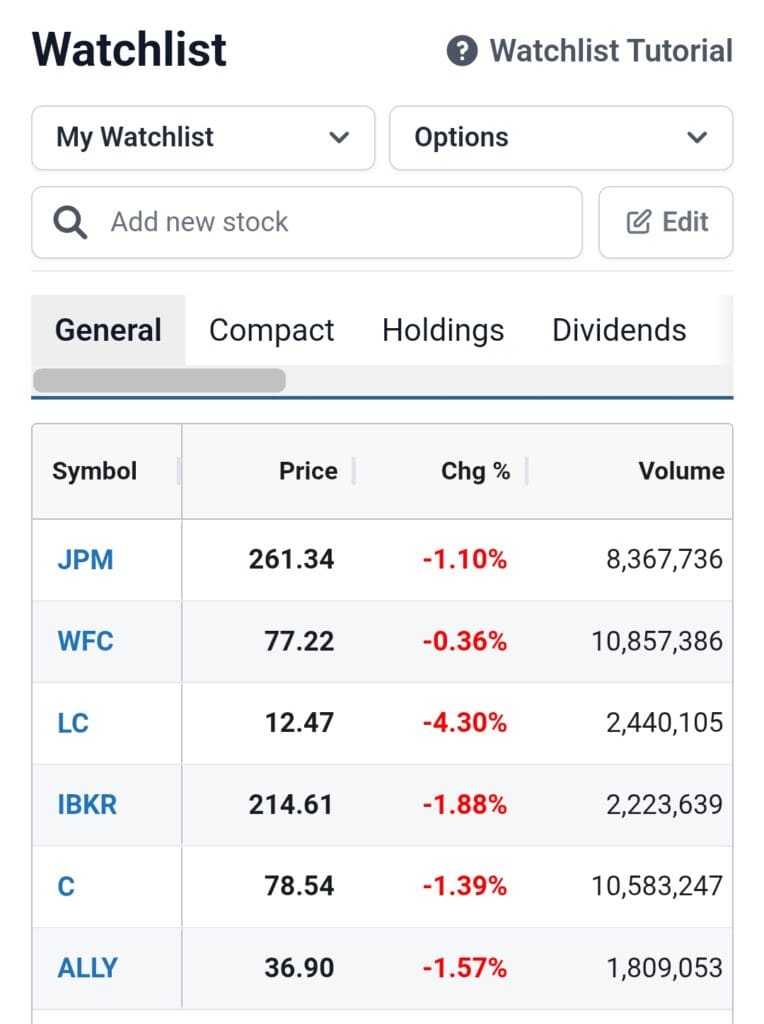
Task: Open the Dividends tab
Action: pos(619,330)
